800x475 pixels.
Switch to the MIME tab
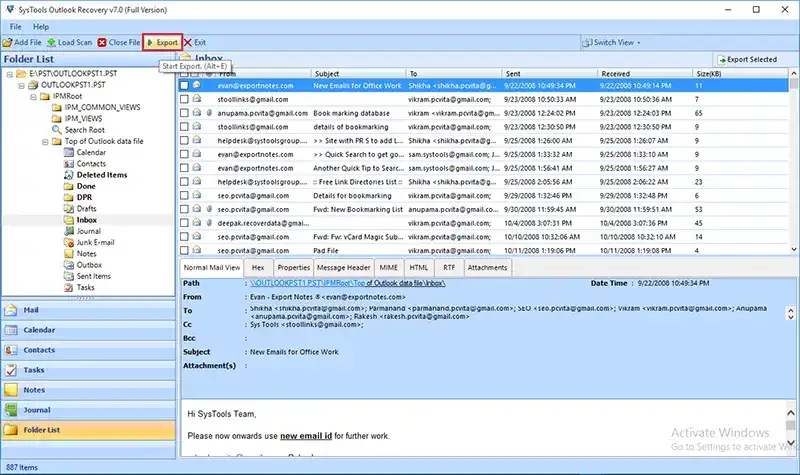click(389, 267)
